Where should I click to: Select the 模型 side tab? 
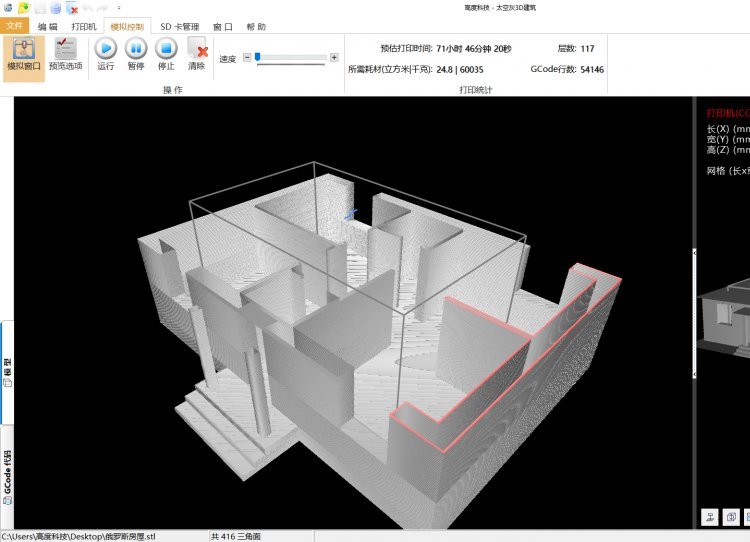[7, 371]
